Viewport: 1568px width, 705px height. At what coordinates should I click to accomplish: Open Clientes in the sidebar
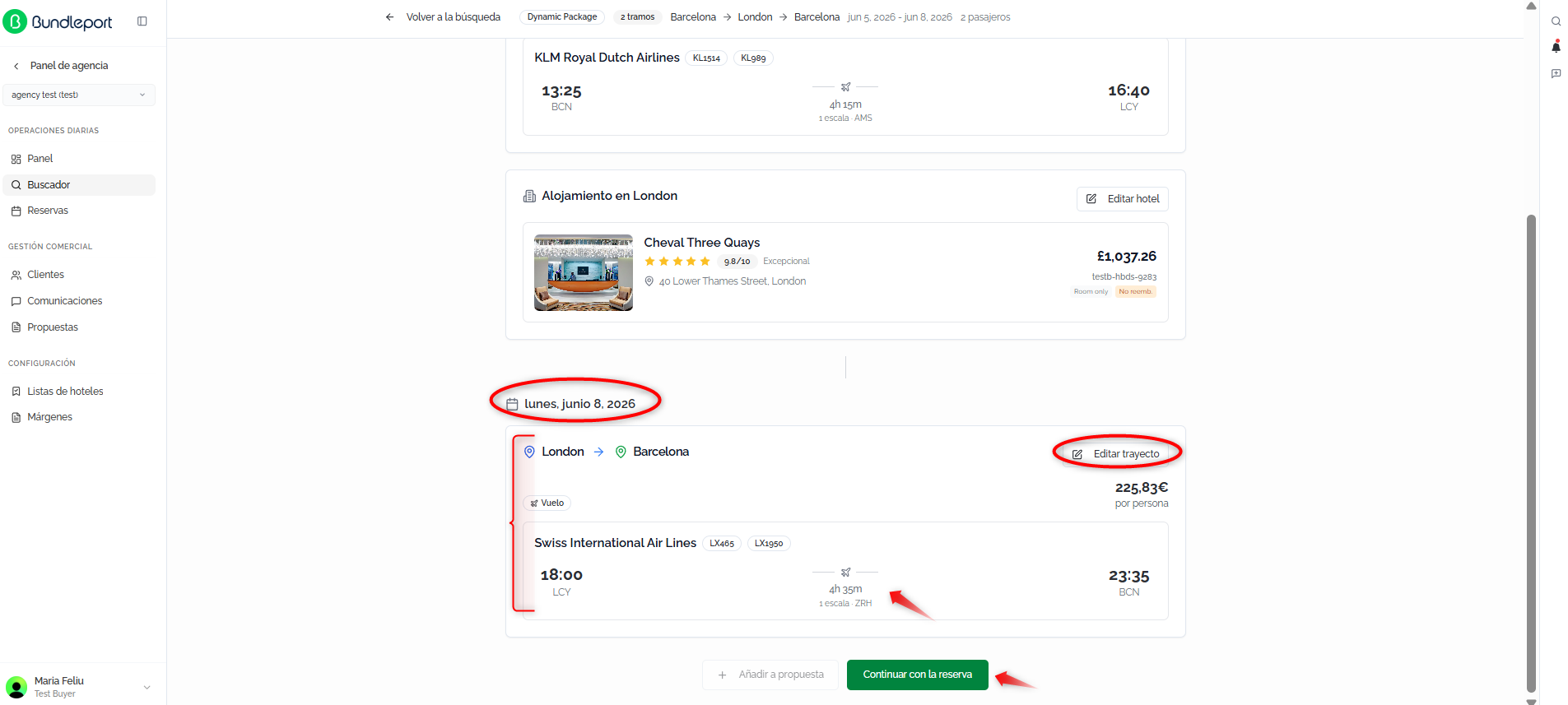(x=79, y=275)
